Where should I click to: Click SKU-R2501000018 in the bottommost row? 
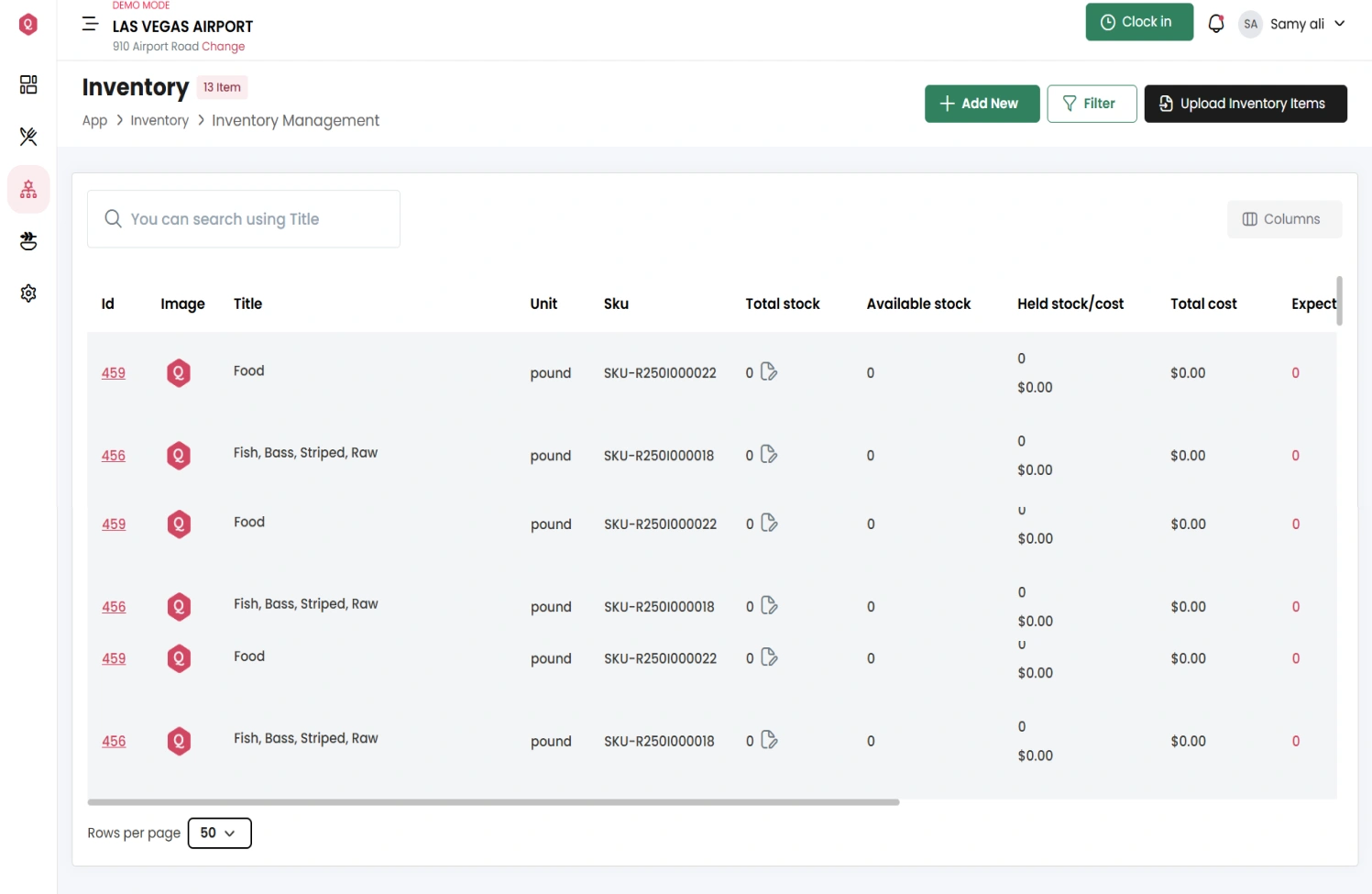pyautogui.click(x=659, y=741)
